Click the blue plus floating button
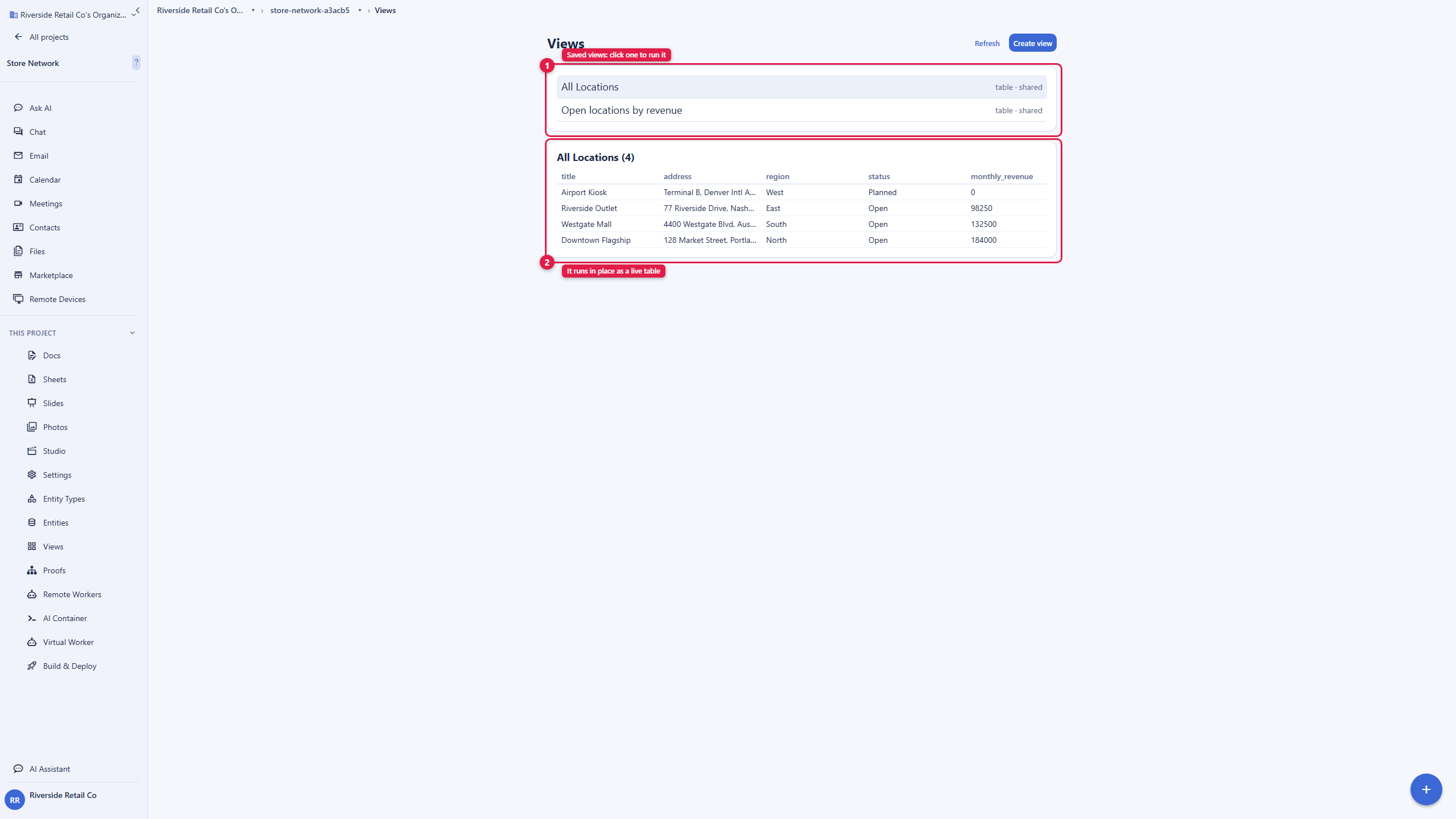 point(1426,789)
